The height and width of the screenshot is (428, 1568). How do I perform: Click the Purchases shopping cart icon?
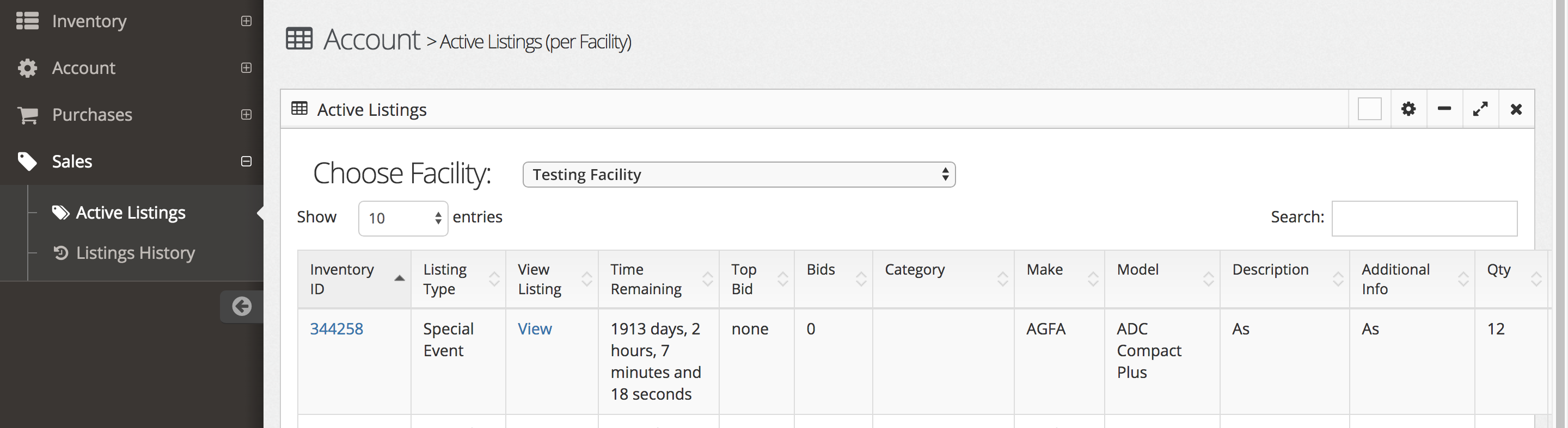27,114
